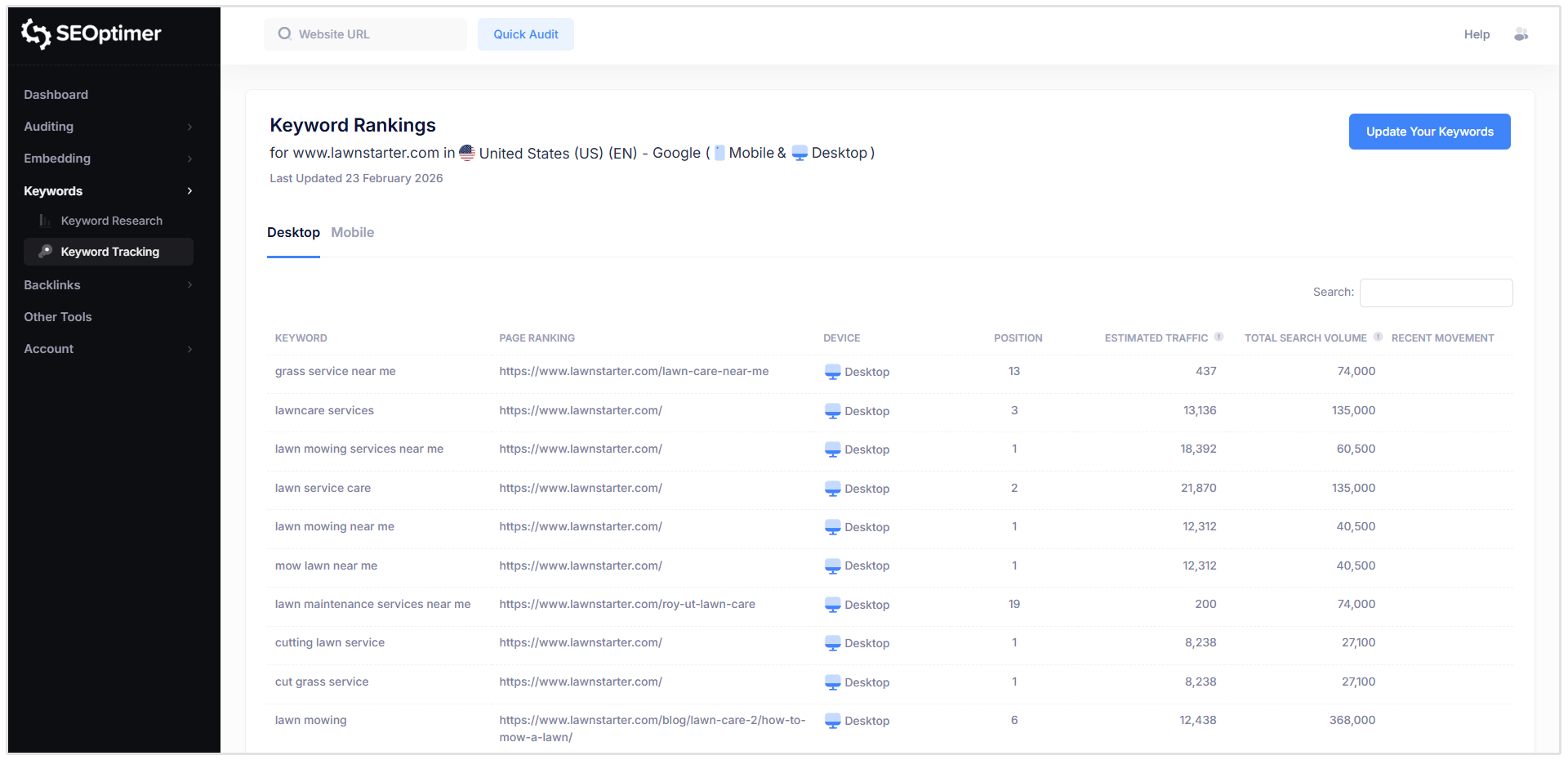Open the lawn-care-near-me page link

coord(634,371)
